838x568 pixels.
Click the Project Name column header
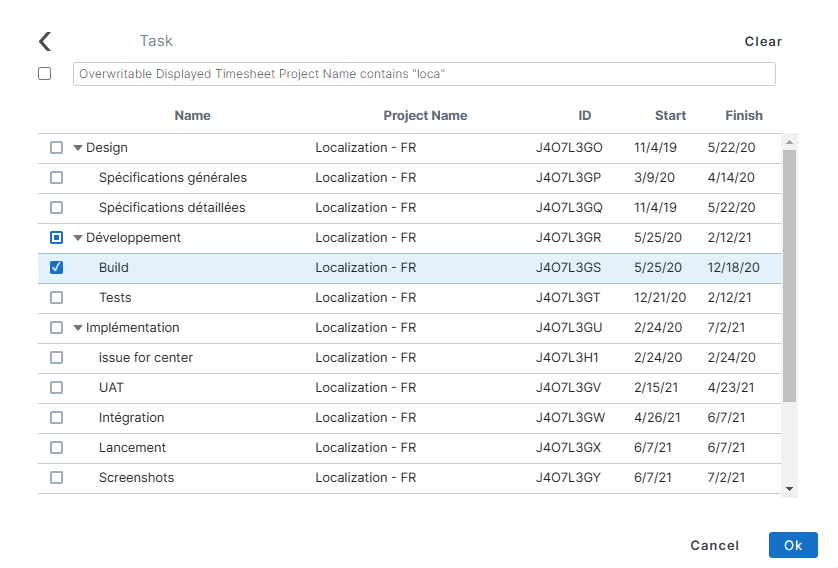pyautogui.click(x=425, y=116)
